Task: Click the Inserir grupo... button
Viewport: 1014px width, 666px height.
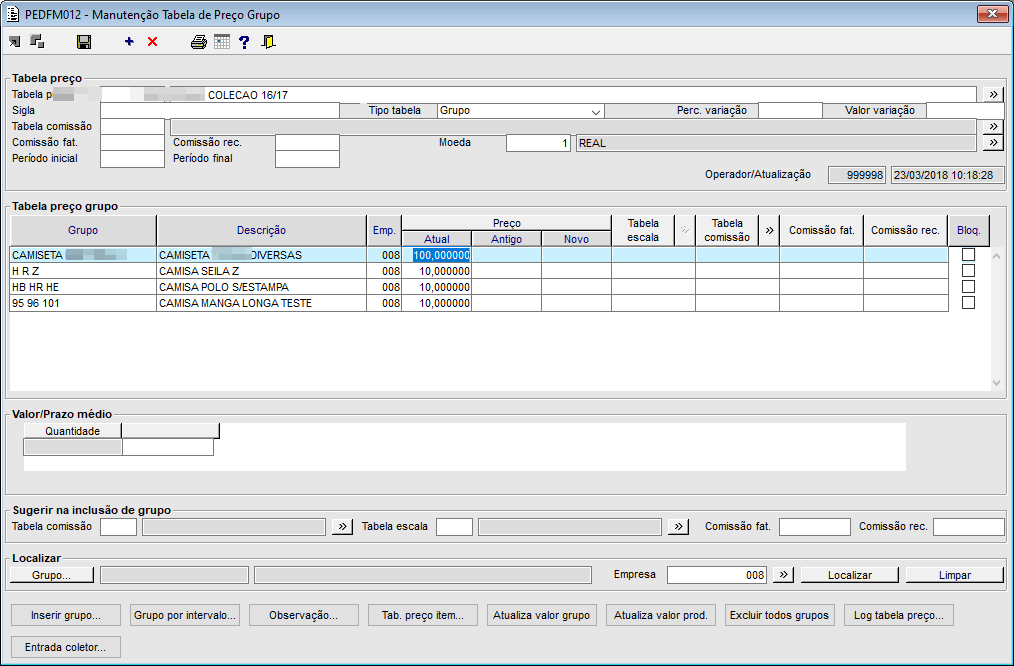Action: [x=66, y=616]
